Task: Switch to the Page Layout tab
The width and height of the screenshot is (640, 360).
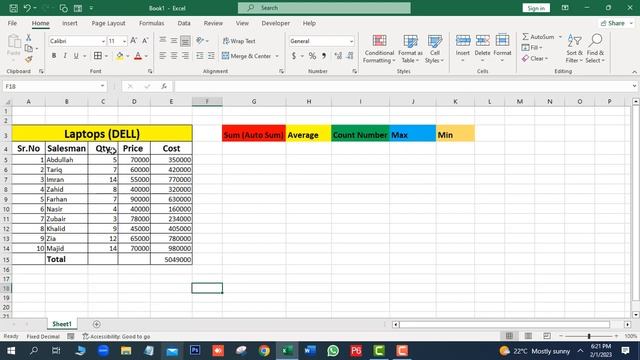Action: (108, 23)
